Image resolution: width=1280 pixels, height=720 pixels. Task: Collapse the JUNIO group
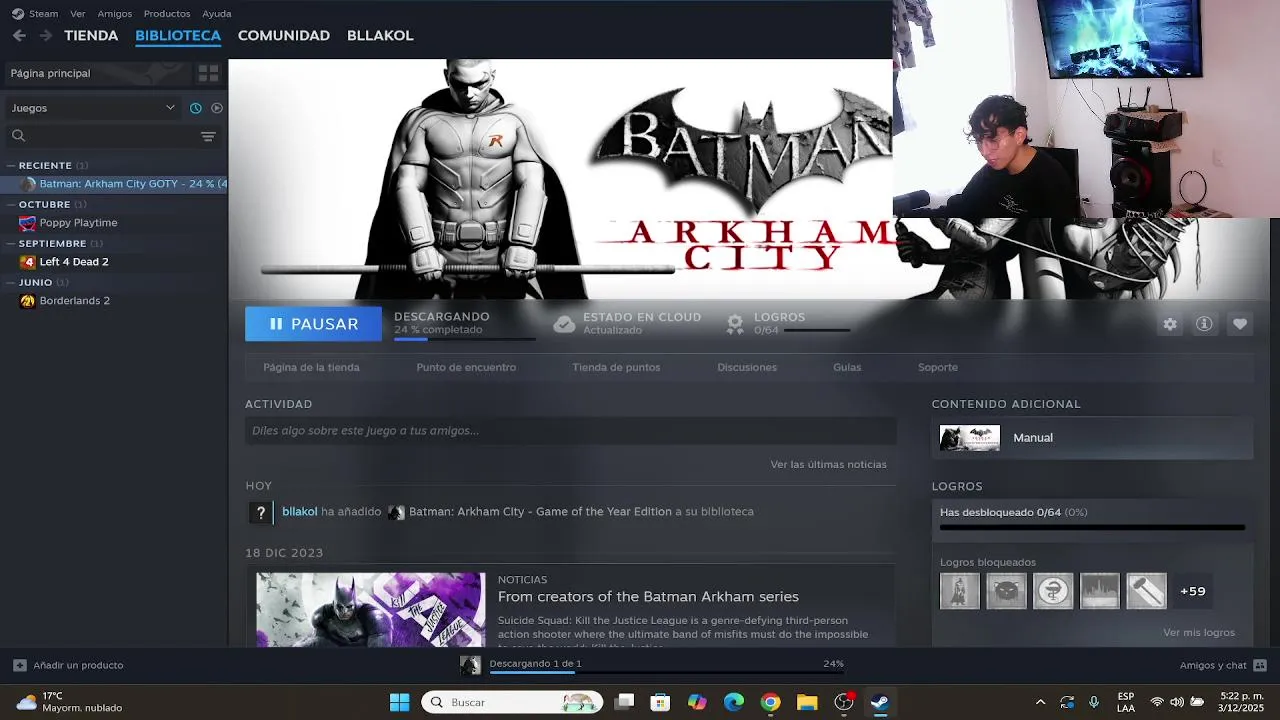pos(10,282)
